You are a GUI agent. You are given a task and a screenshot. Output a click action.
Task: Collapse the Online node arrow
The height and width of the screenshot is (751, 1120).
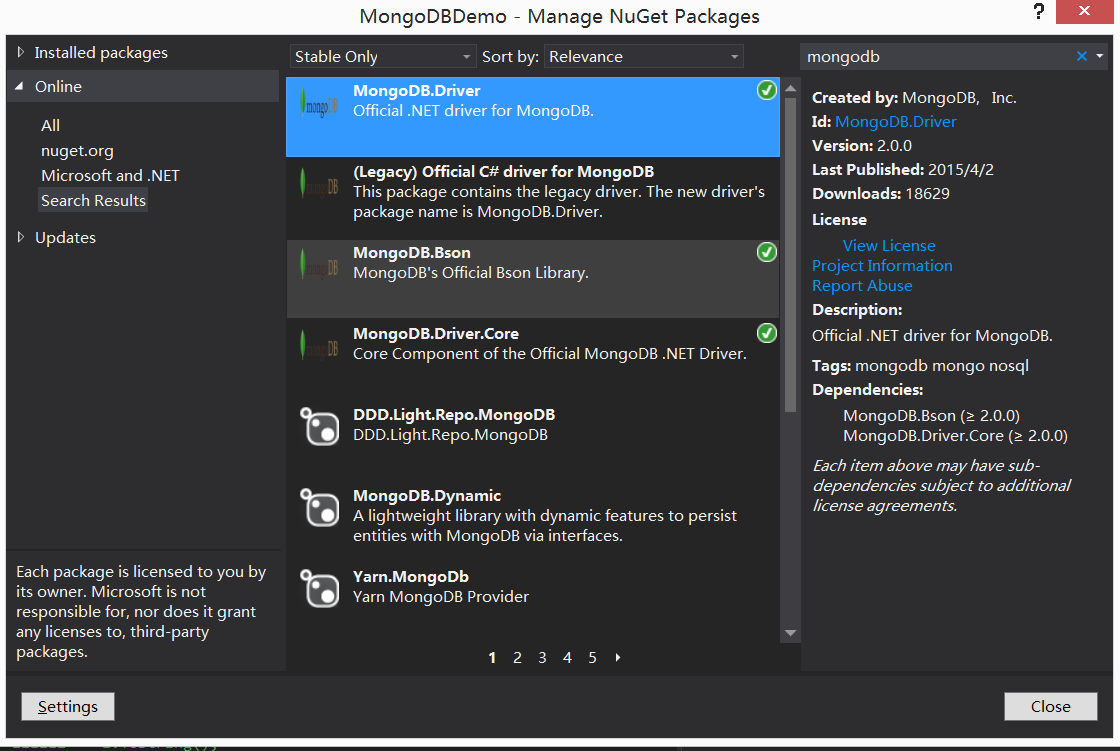(20, 86)
